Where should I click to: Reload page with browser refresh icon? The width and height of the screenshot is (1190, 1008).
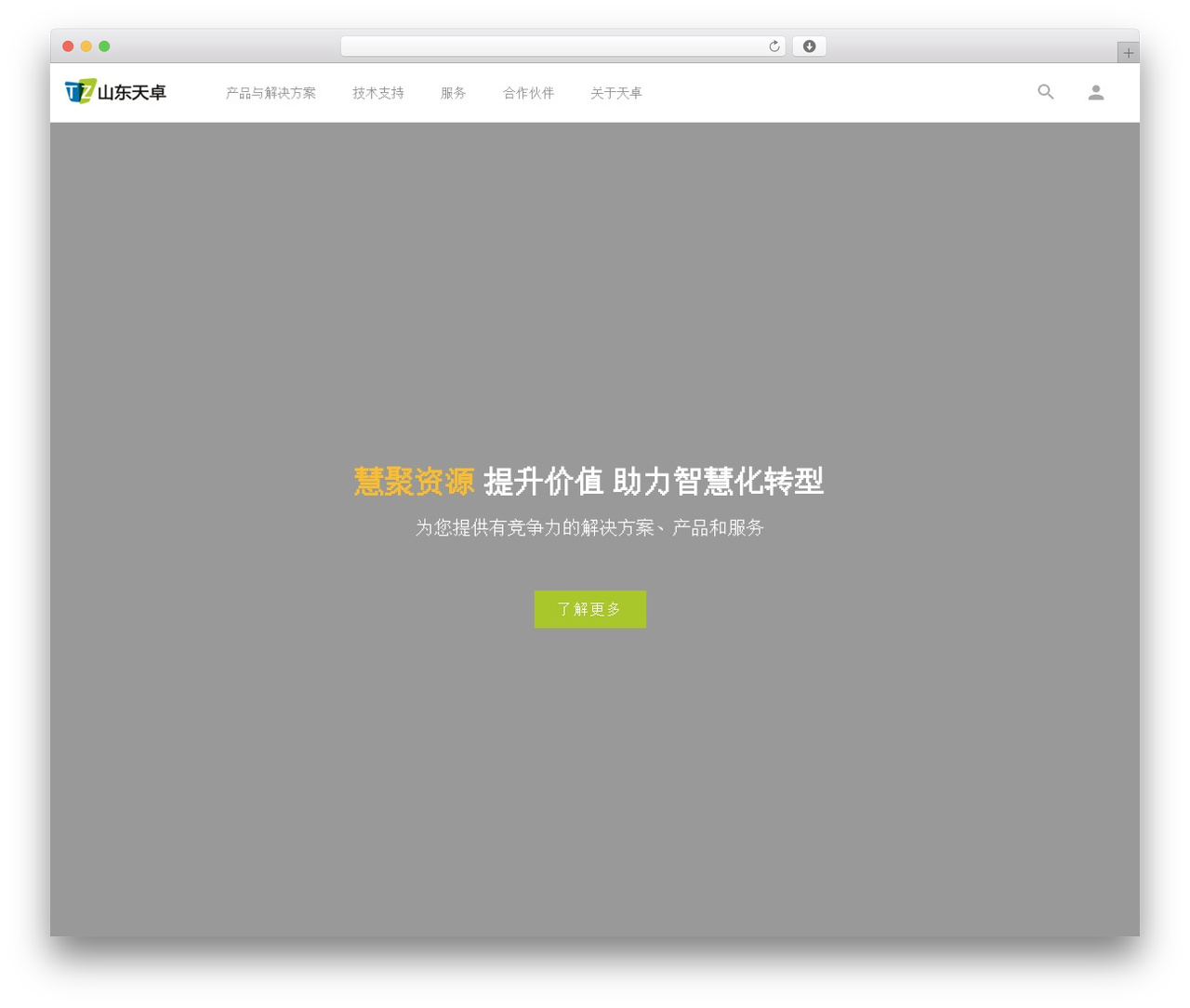click(773, 46)
